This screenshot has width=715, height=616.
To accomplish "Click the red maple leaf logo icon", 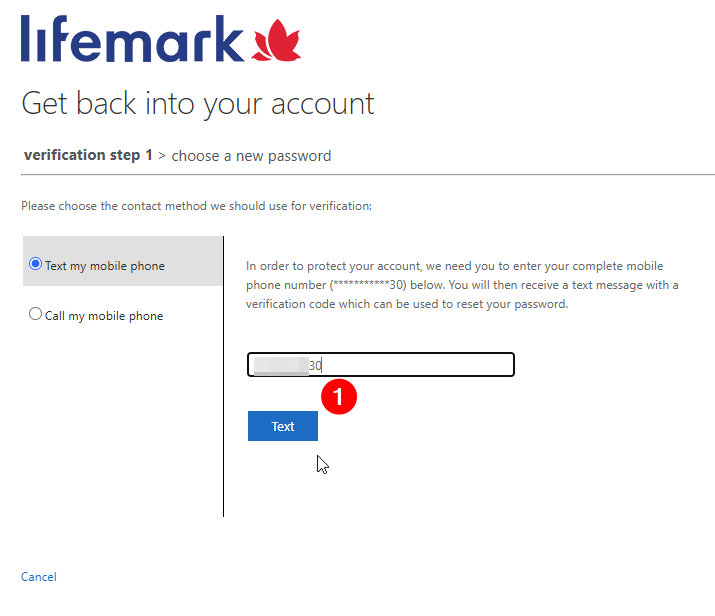I will pos(276,40).
